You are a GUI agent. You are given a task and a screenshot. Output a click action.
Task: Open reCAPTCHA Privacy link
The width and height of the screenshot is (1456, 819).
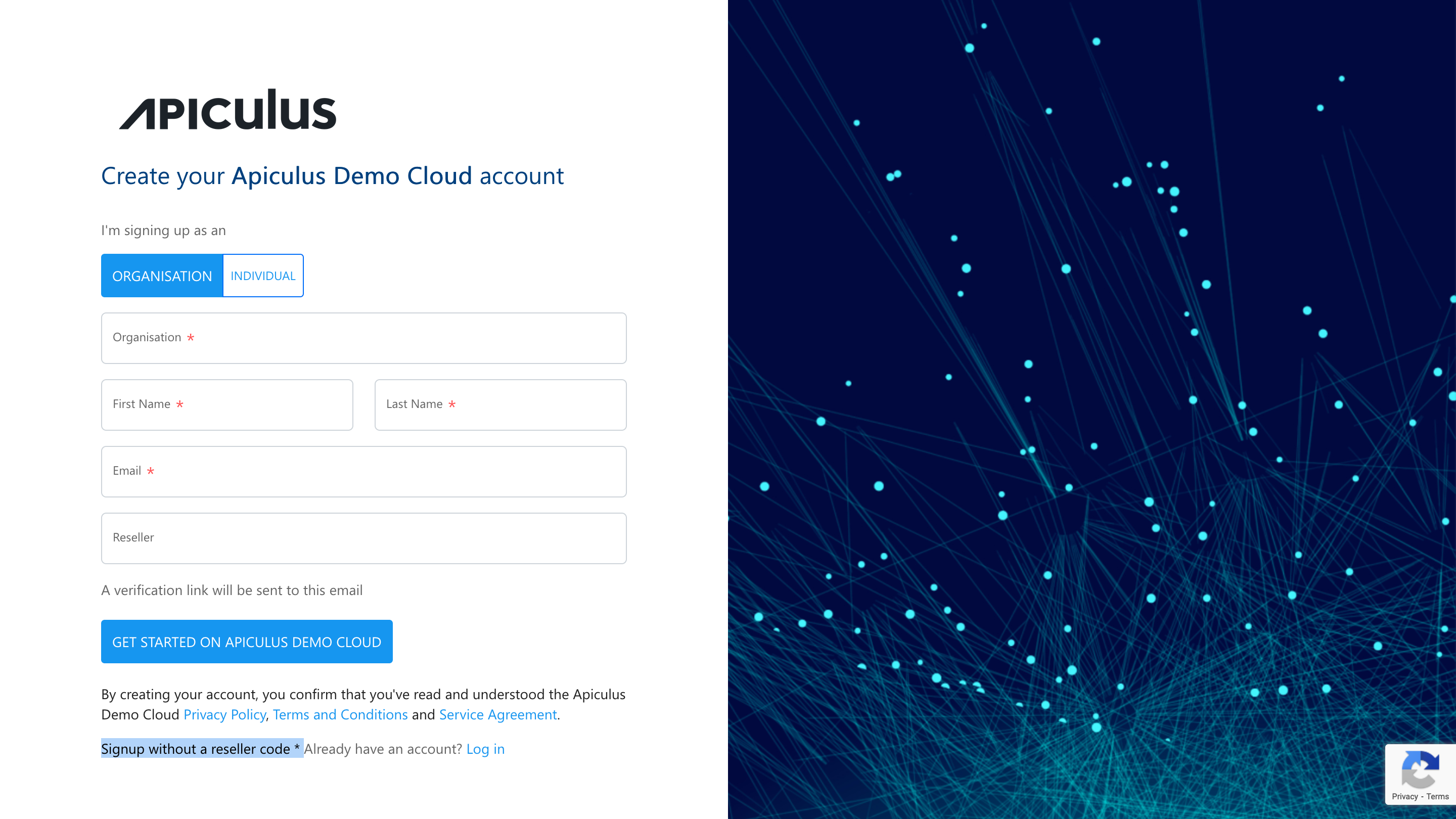(1404, 796)
